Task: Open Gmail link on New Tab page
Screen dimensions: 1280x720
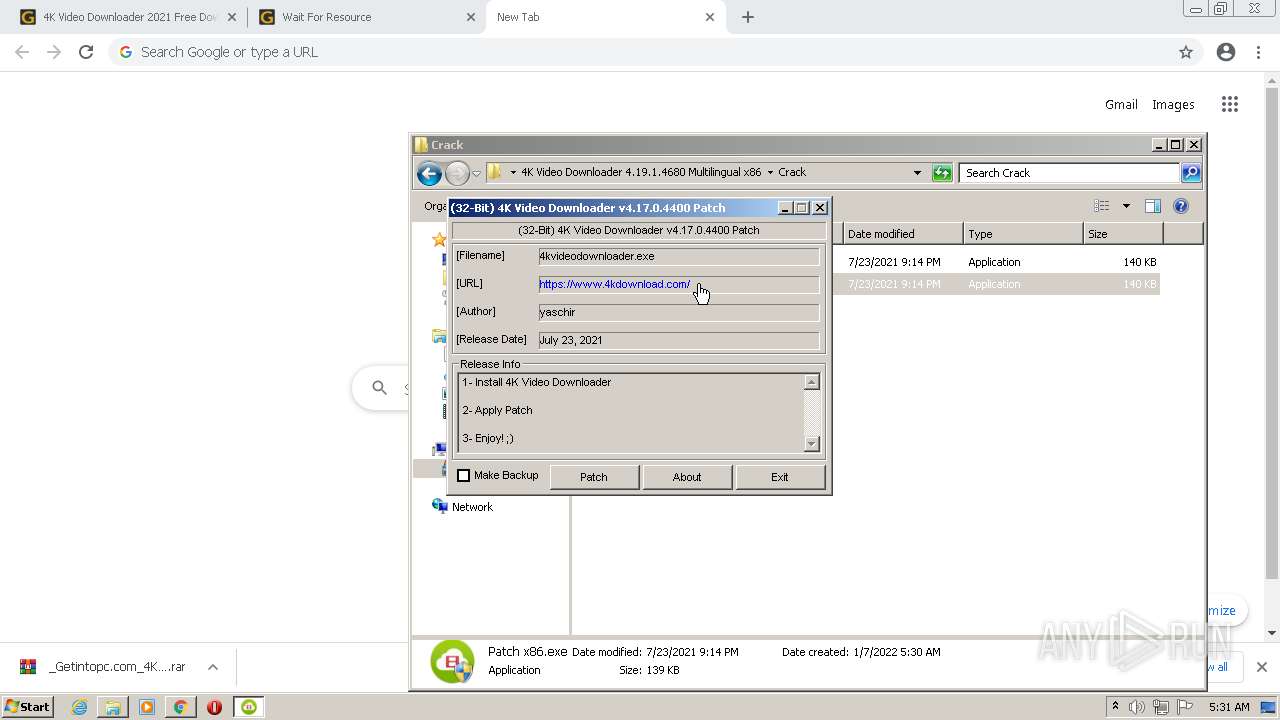Action: point(1121,104)
